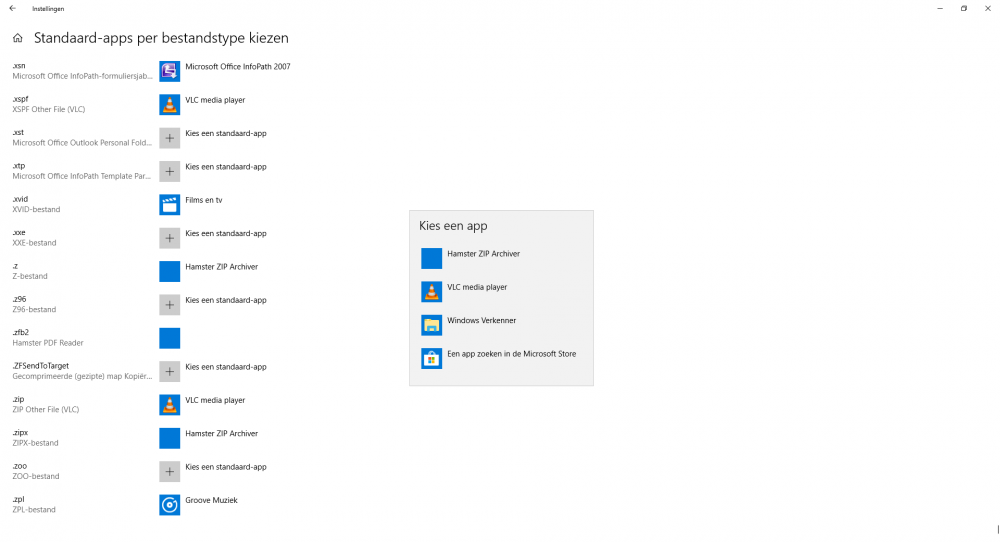Click Z-bestand description text
Image resolution: width=1000 pixels, height=542 pixels.
30,276
